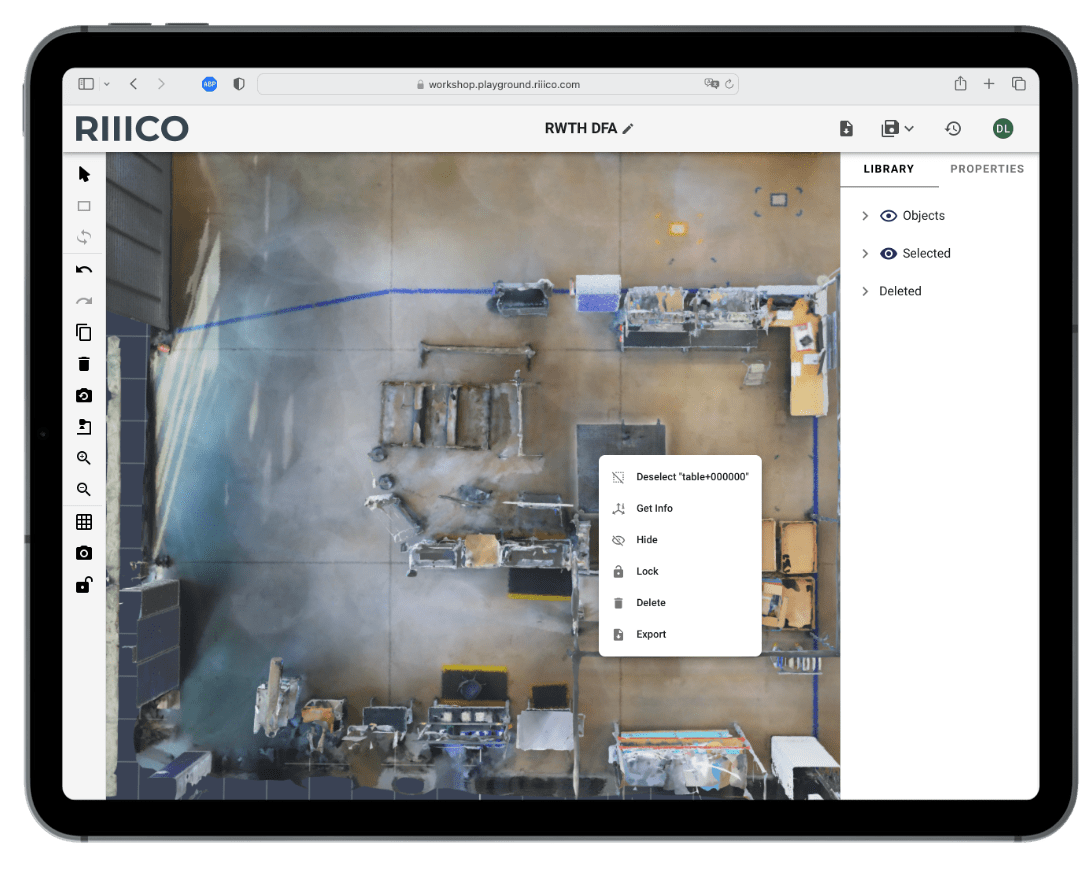The height and width of the screenshot is (875, 1081).
Task: Choose Export from context menu
Action: (680, 634)
